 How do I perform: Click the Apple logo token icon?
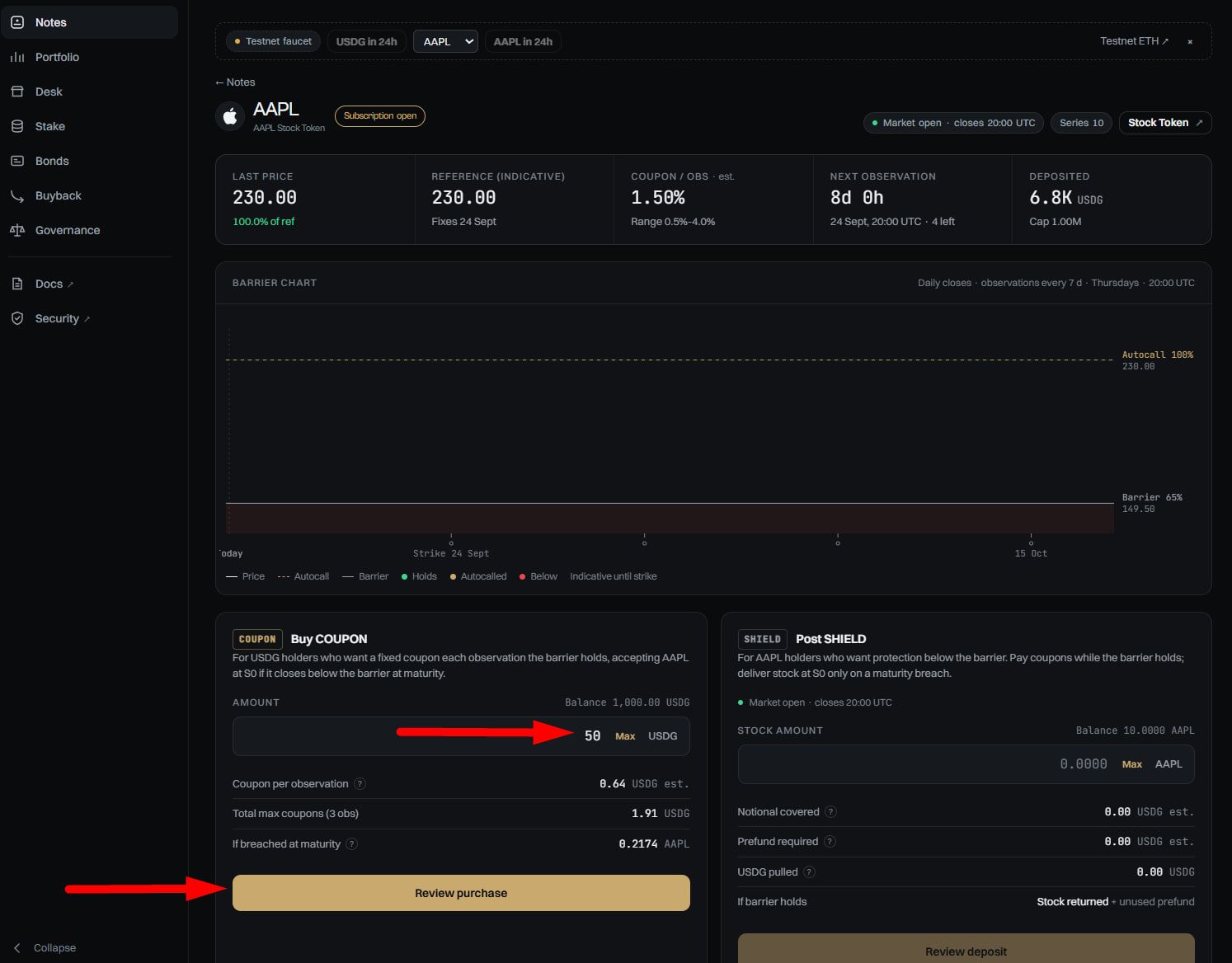tap(231, 116)
